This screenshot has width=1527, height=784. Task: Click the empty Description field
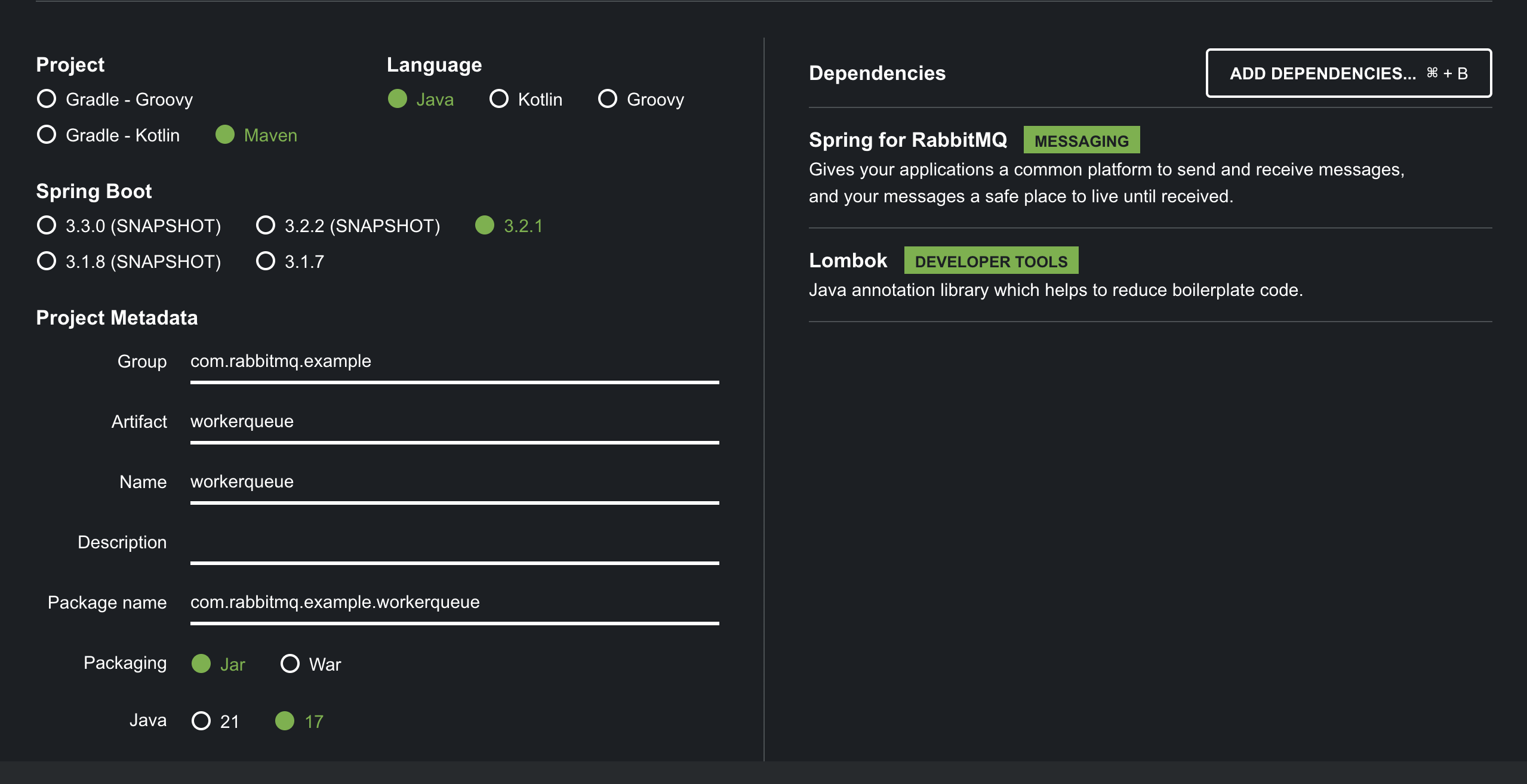point(454,542)
